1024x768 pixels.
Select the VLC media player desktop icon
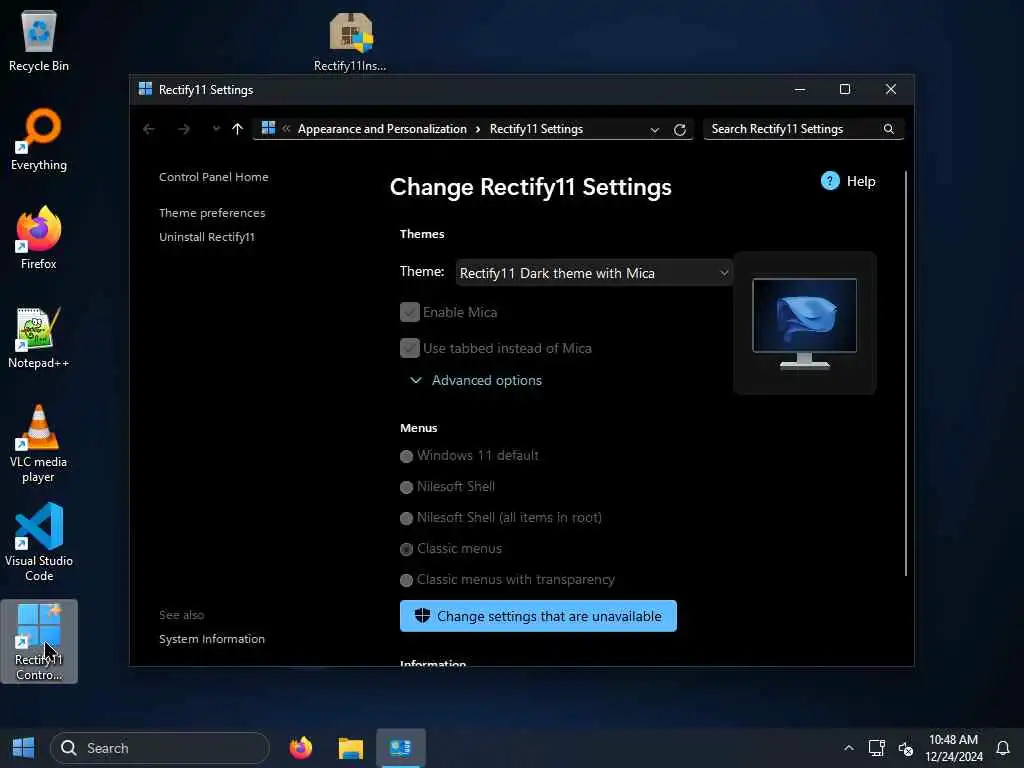(x=39, y=443)
